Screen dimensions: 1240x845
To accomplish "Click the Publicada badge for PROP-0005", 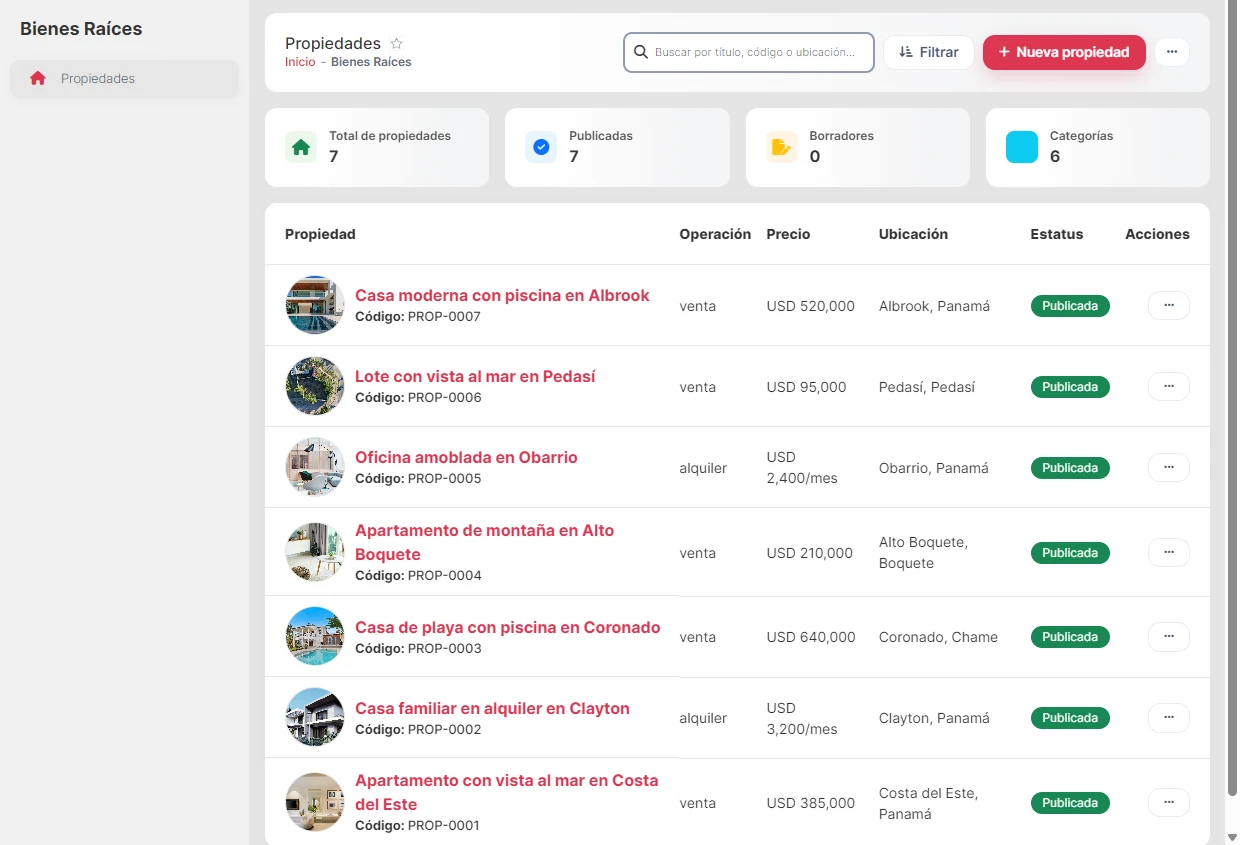I will (x=1070, y=468).
